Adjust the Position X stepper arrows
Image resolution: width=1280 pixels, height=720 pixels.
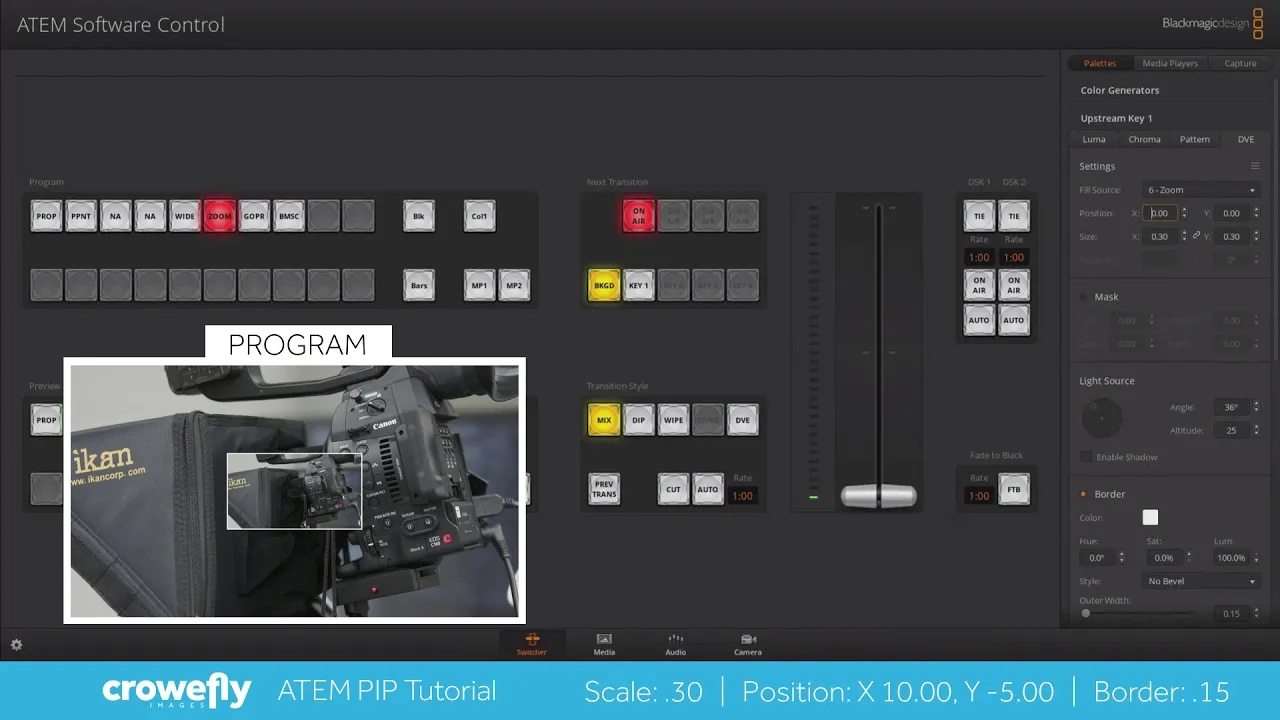pos(1184,213)
